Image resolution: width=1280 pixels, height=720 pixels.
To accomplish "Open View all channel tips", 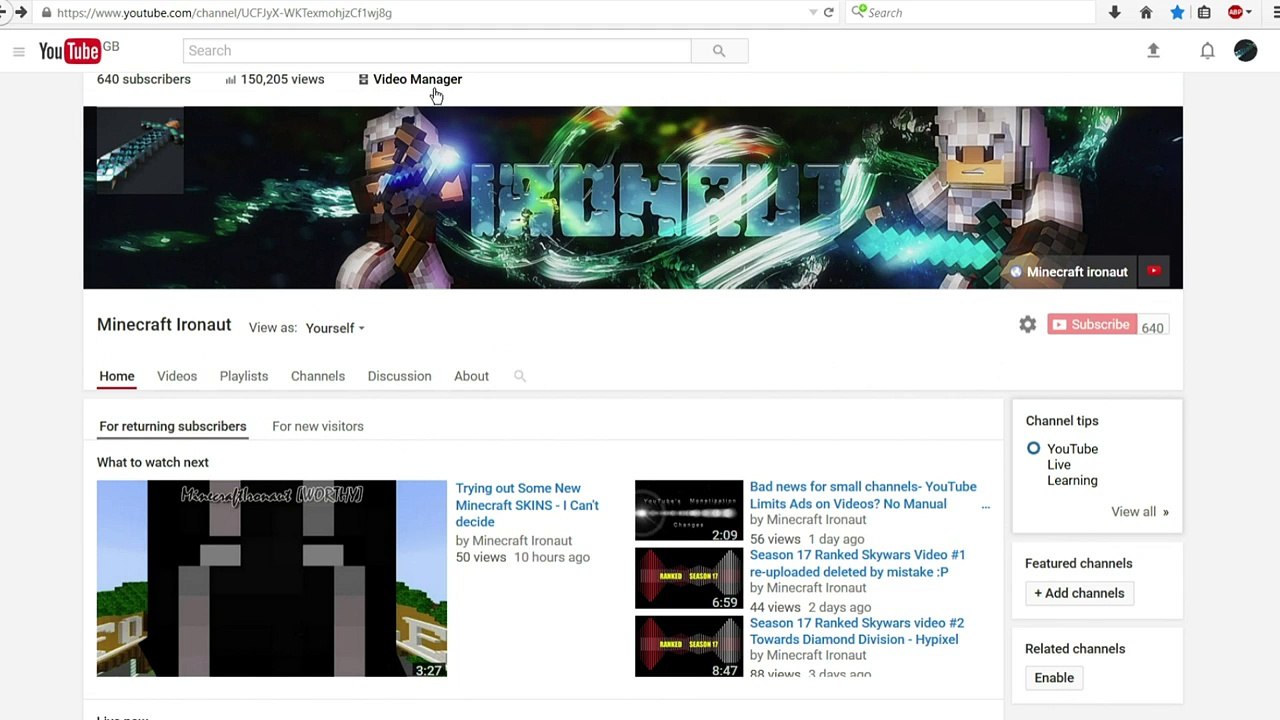I will tap(1139, 512).
